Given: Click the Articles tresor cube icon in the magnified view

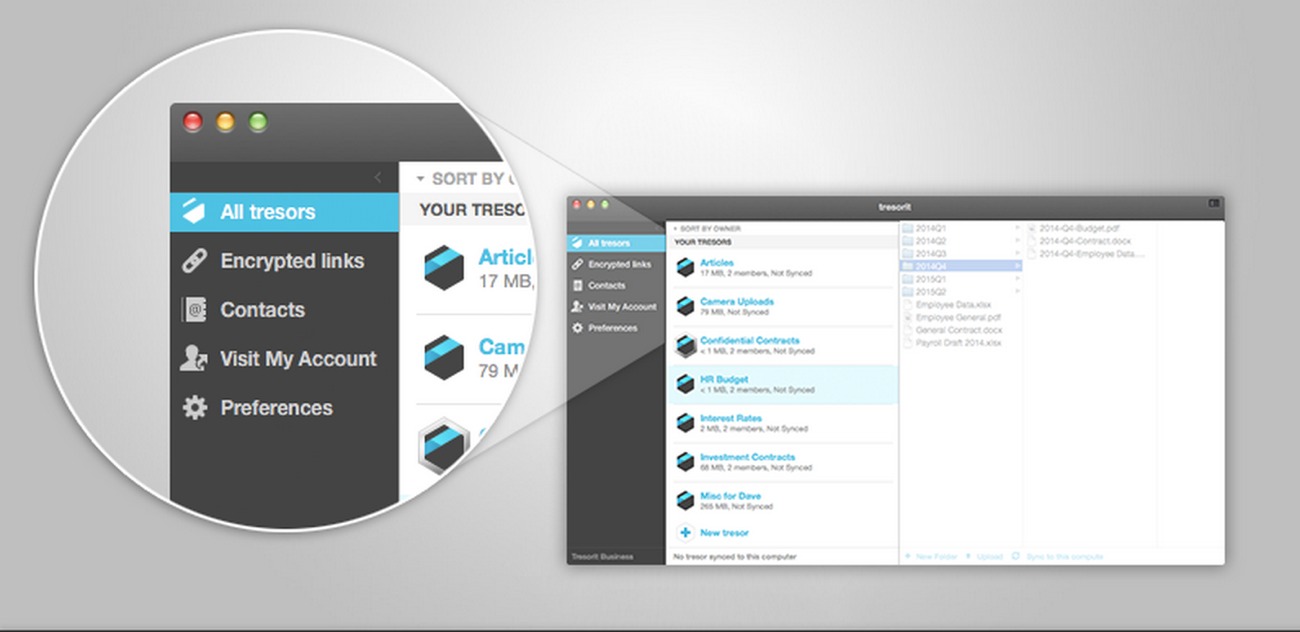Looking at the screenshot, I should click(x=443, y=267).
